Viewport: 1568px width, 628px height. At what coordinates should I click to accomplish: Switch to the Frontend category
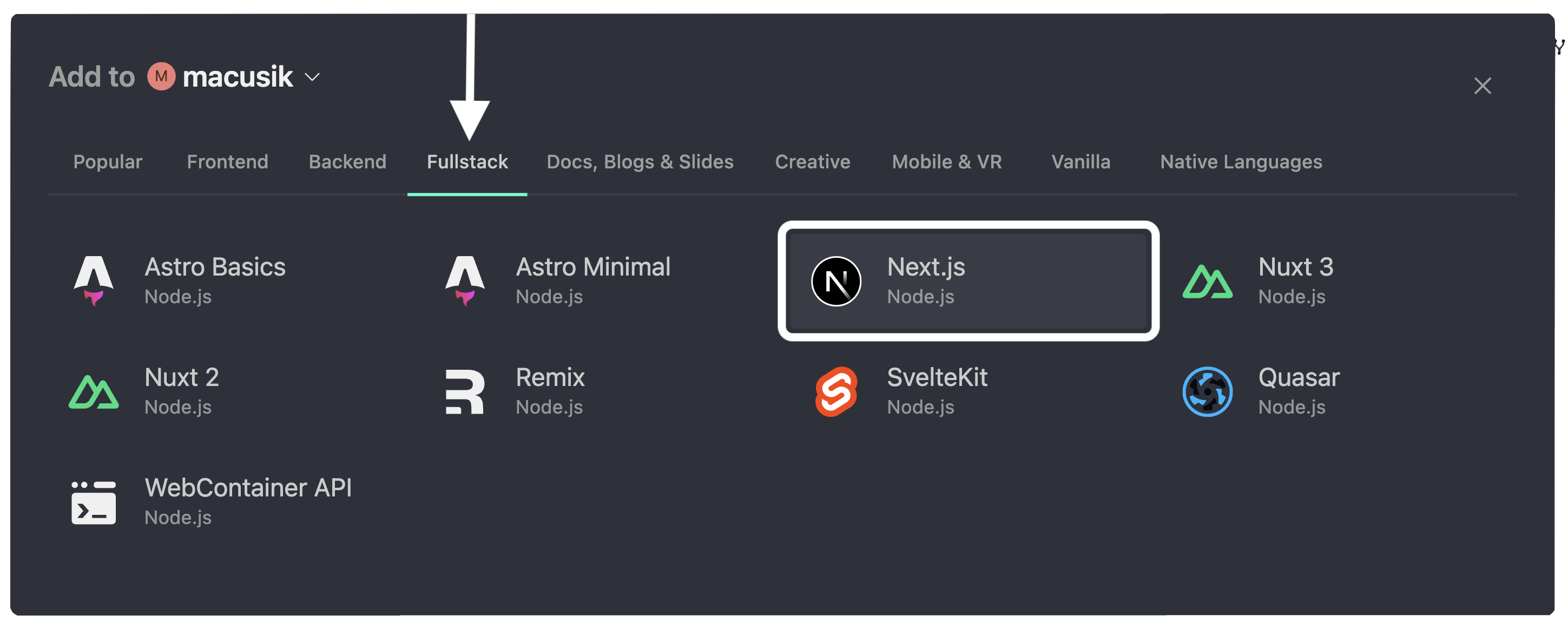coord(227,161)
